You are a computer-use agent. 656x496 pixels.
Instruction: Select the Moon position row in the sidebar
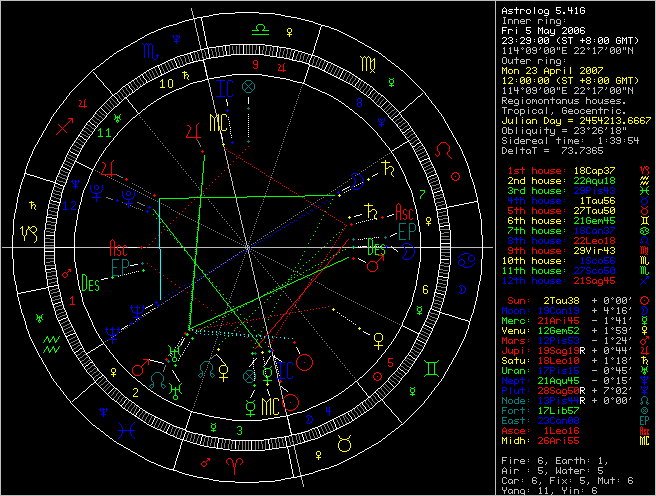[x=564, y=310]
